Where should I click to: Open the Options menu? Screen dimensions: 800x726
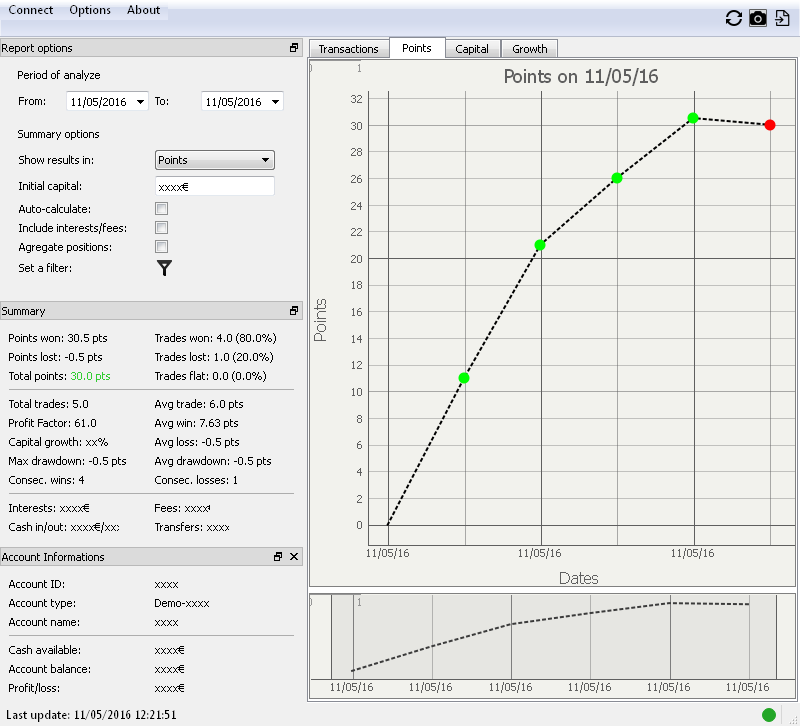(90, 10)
